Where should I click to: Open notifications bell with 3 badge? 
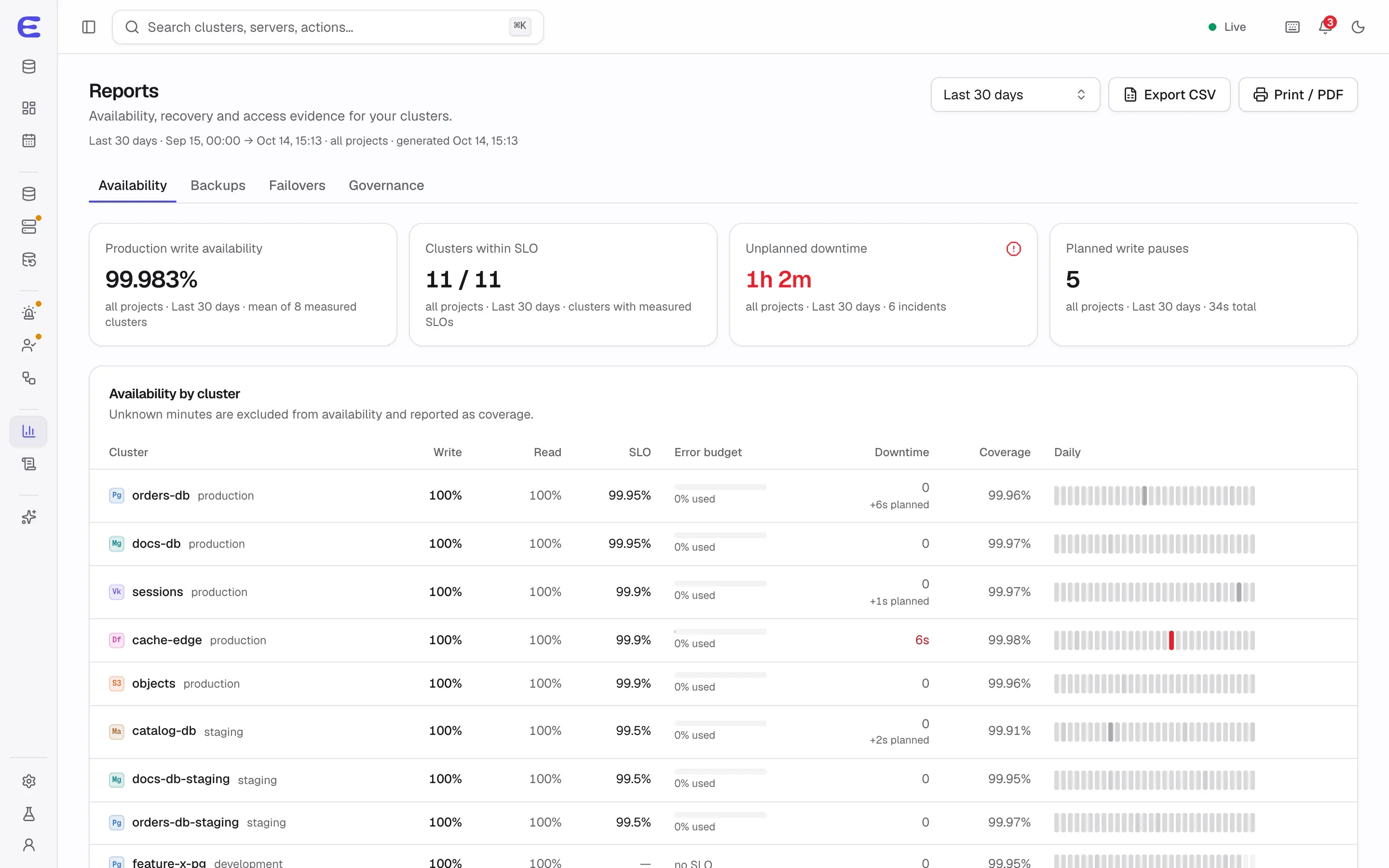[1326, 27]
